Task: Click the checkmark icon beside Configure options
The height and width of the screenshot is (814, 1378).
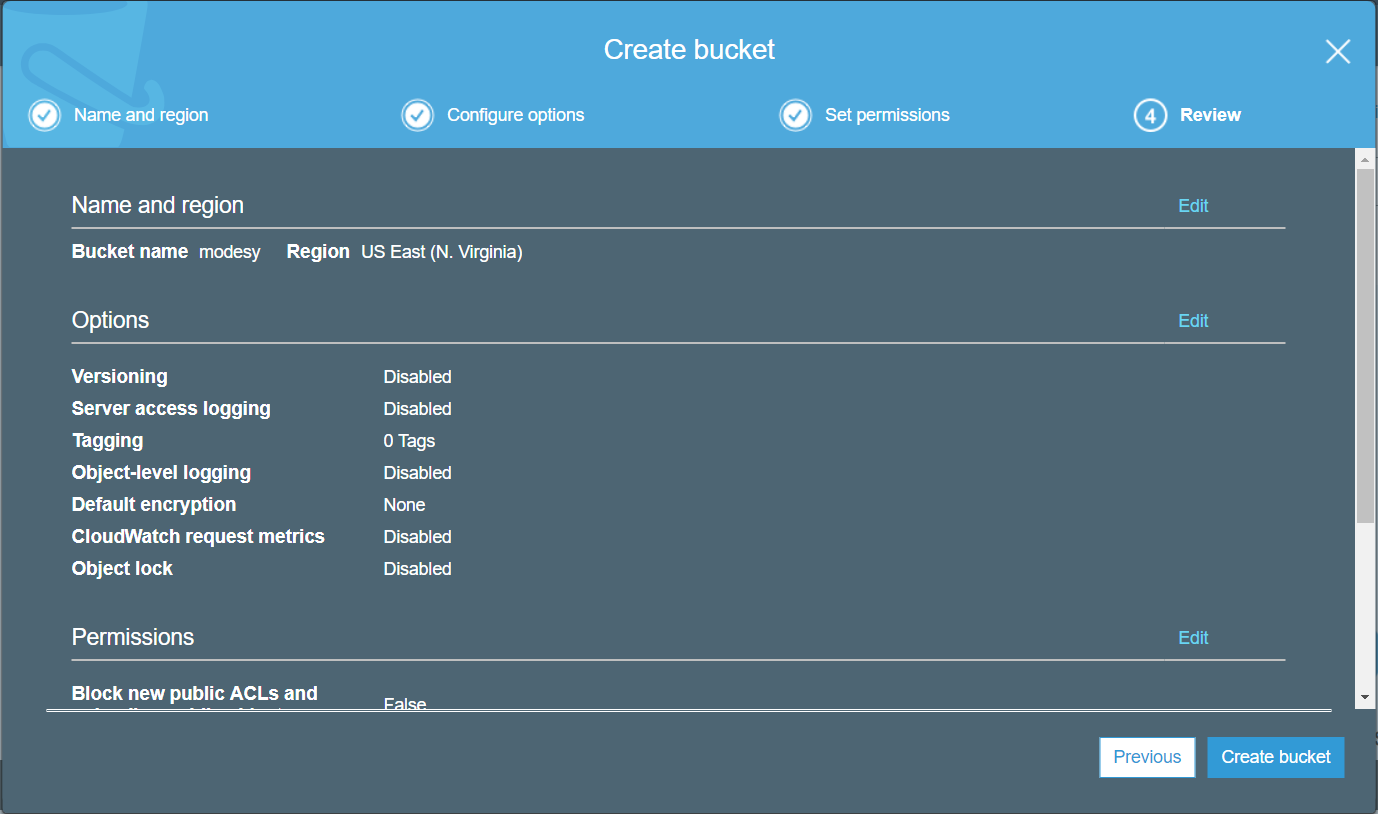Action: [x=417, y=115]
